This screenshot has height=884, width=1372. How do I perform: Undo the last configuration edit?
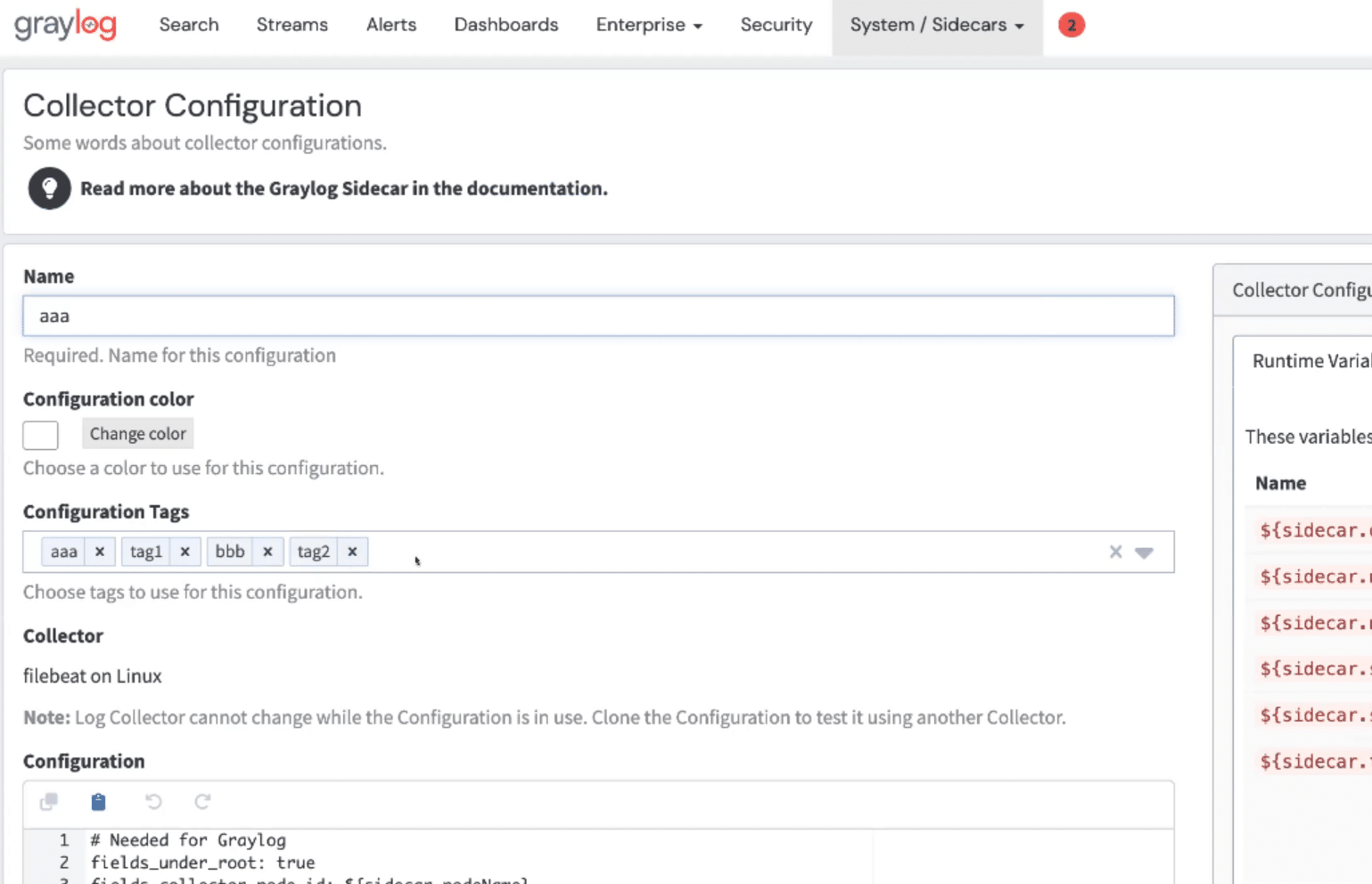click(153, 802)
